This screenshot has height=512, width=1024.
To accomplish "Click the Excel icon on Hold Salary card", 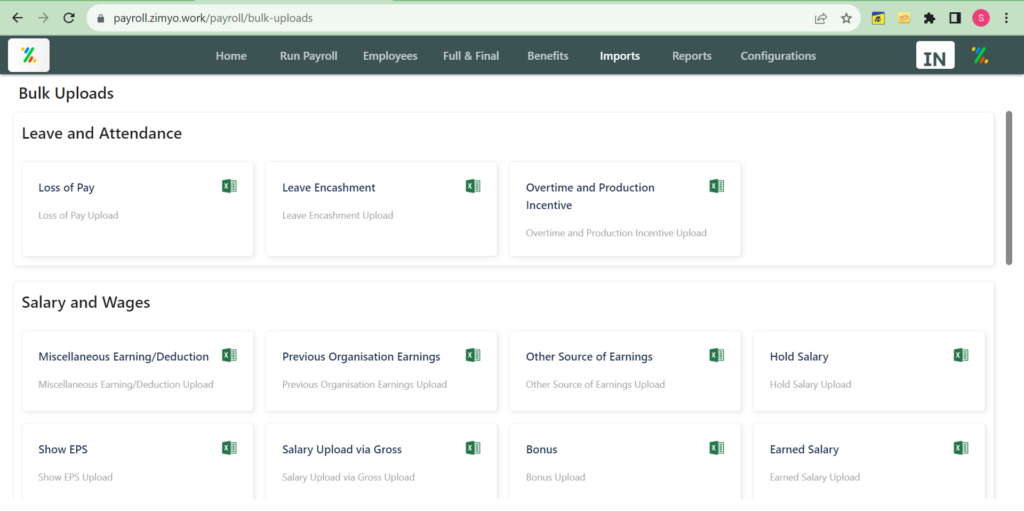I will 961,355.
